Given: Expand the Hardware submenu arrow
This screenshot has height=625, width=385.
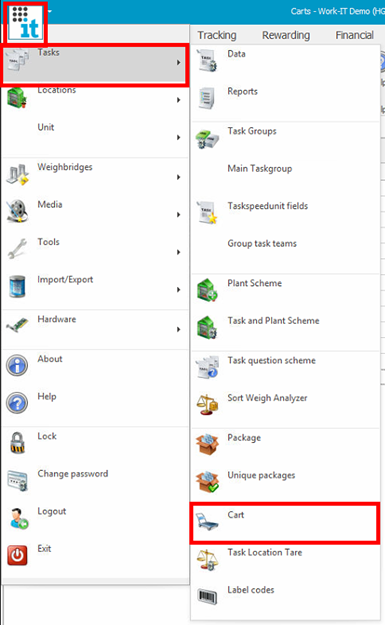Looking at the screenshot, I should tap(179, 329).
